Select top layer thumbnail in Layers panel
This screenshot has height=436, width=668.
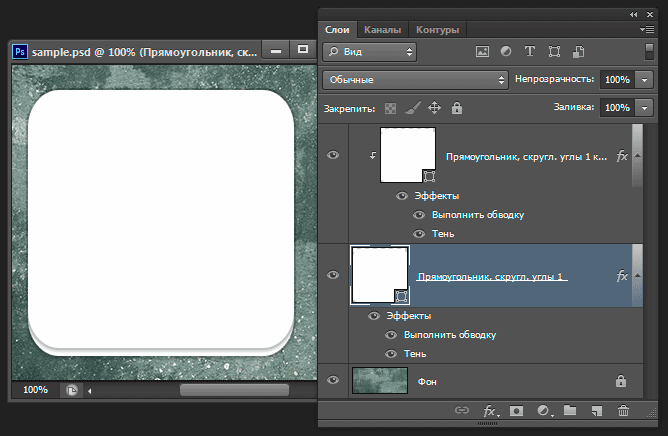[x=408, y=155]
